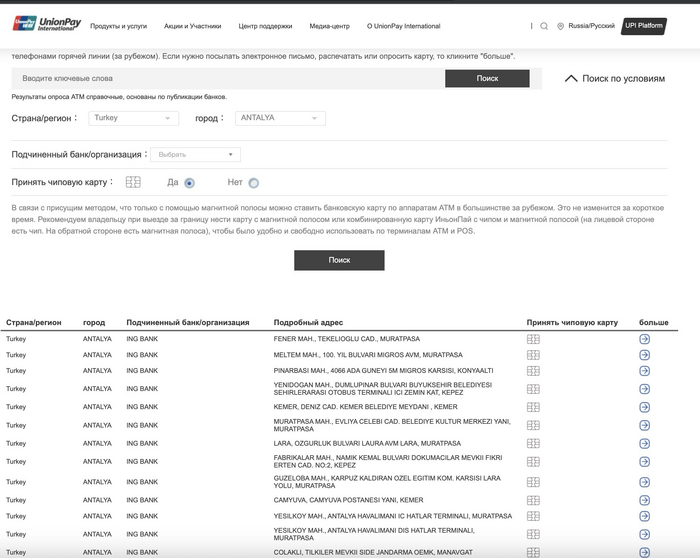Open details arrow for YENIDOGAN MAH. row
The height and width of the screenshot is (558, 700).
coord(644,389)
